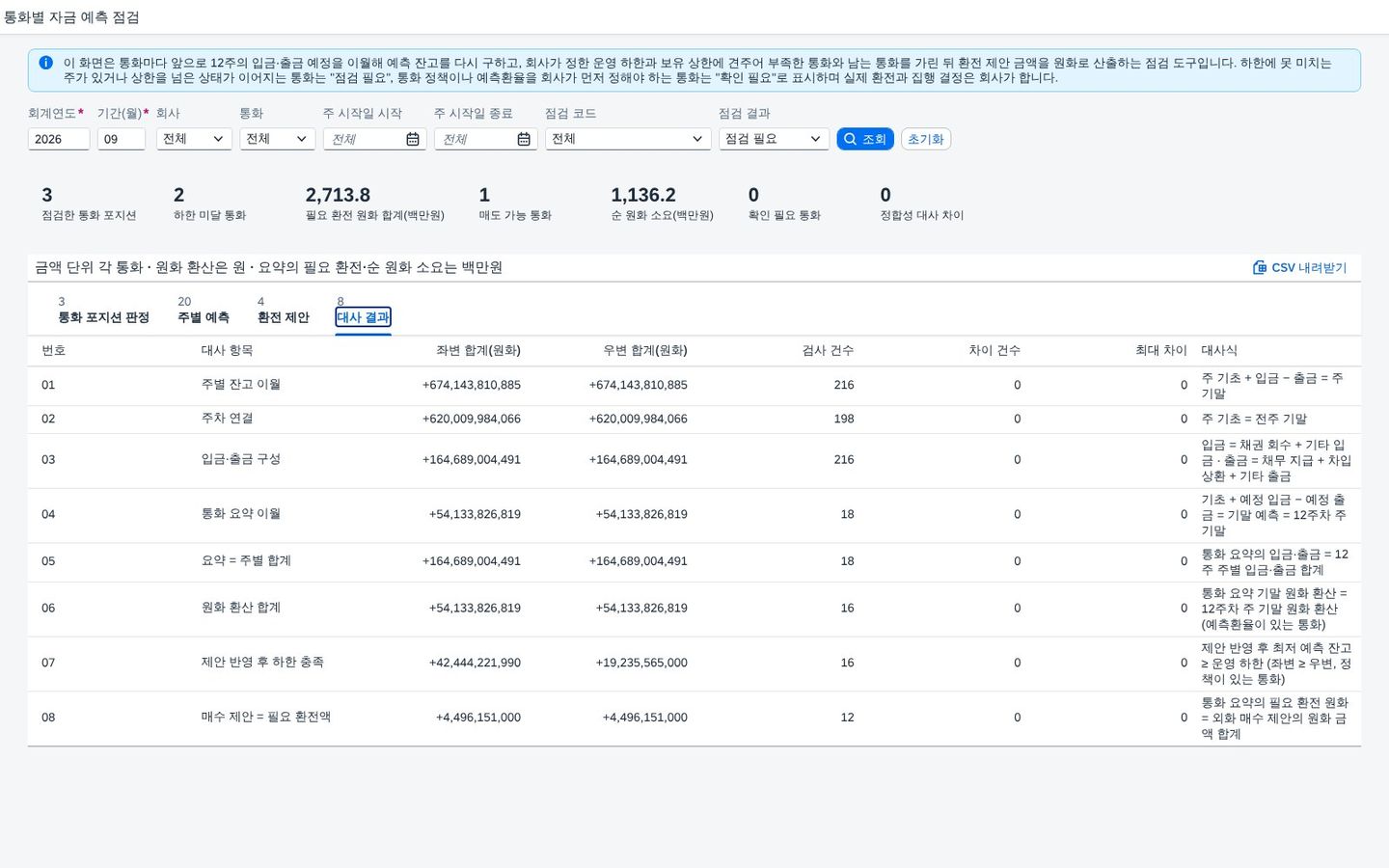This screenshot has width=1389, height=868.
Task: Click the magnifier icon in 조회 button
Action: coord(850,139)
